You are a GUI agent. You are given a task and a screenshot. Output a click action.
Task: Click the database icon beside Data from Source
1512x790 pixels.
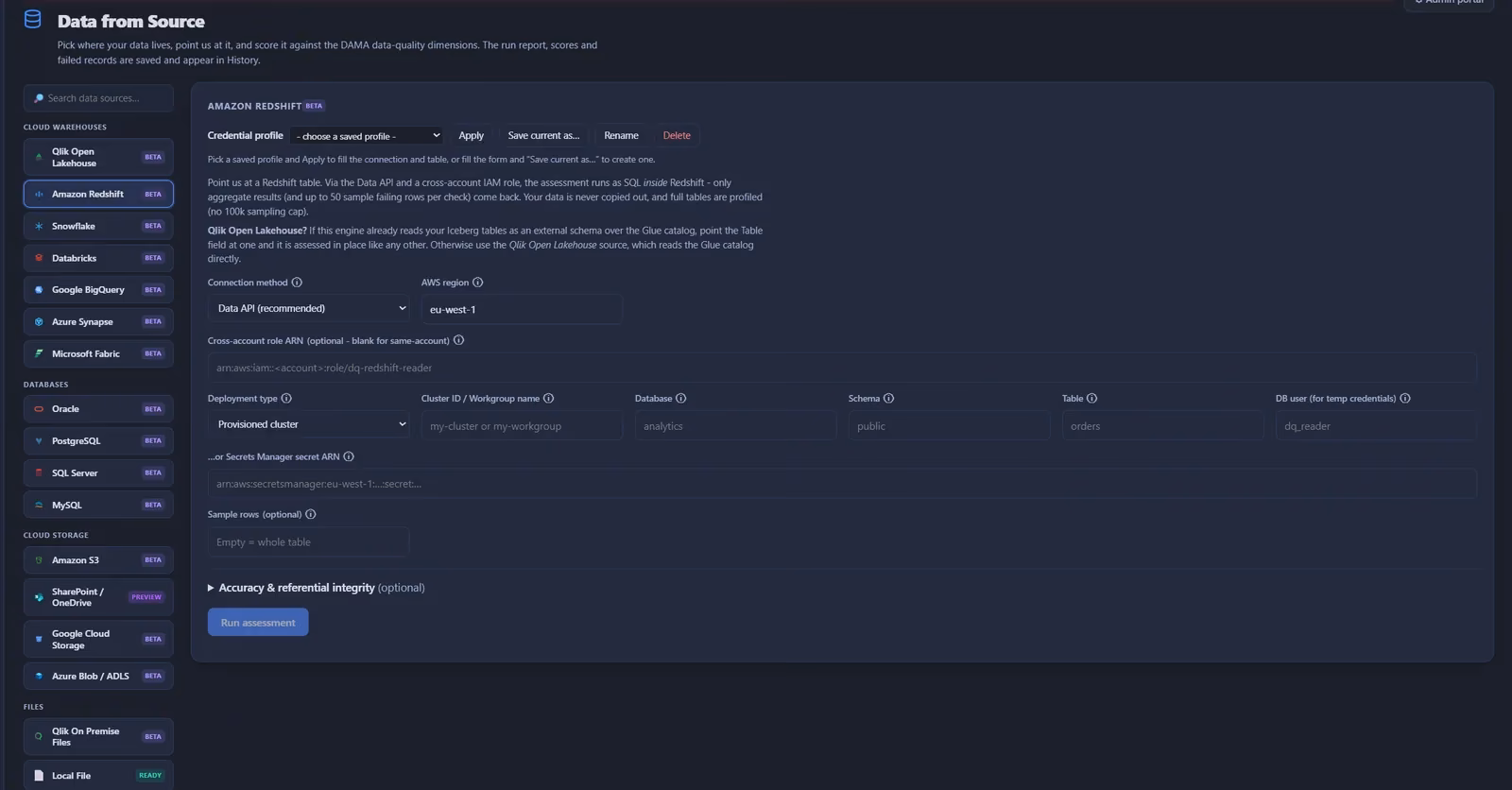tap(32, 19)
